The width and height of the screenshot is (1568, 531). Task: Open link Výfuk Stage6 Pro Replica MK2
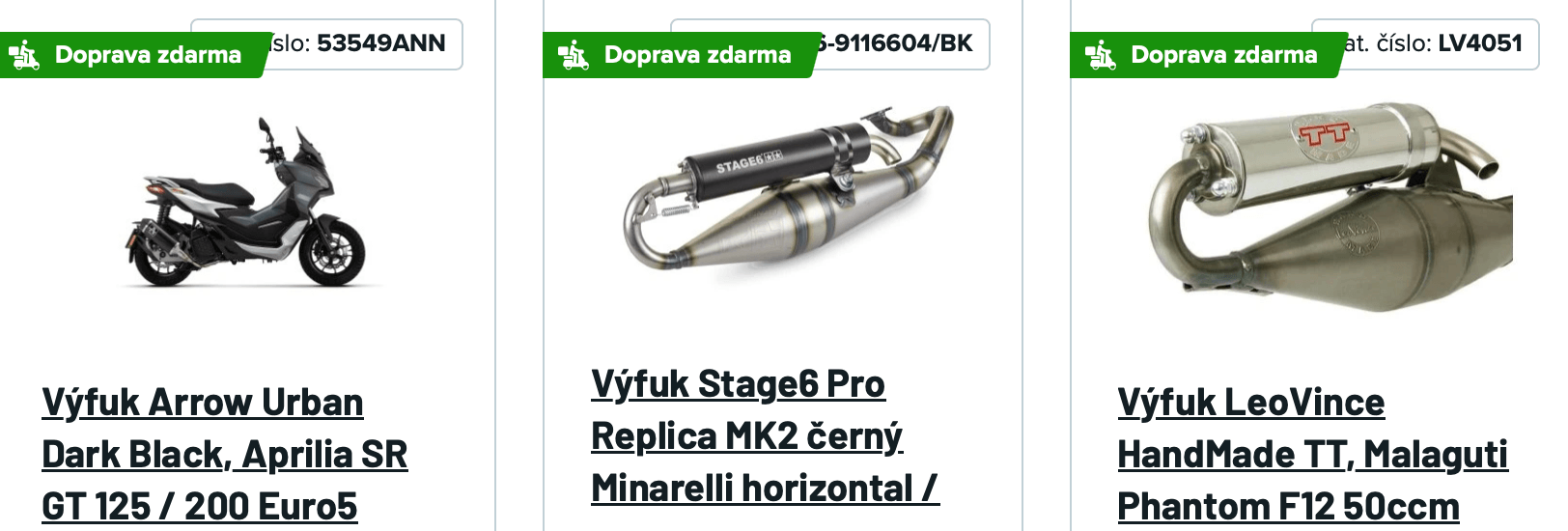pyautogui.click(x=765, y=435)
